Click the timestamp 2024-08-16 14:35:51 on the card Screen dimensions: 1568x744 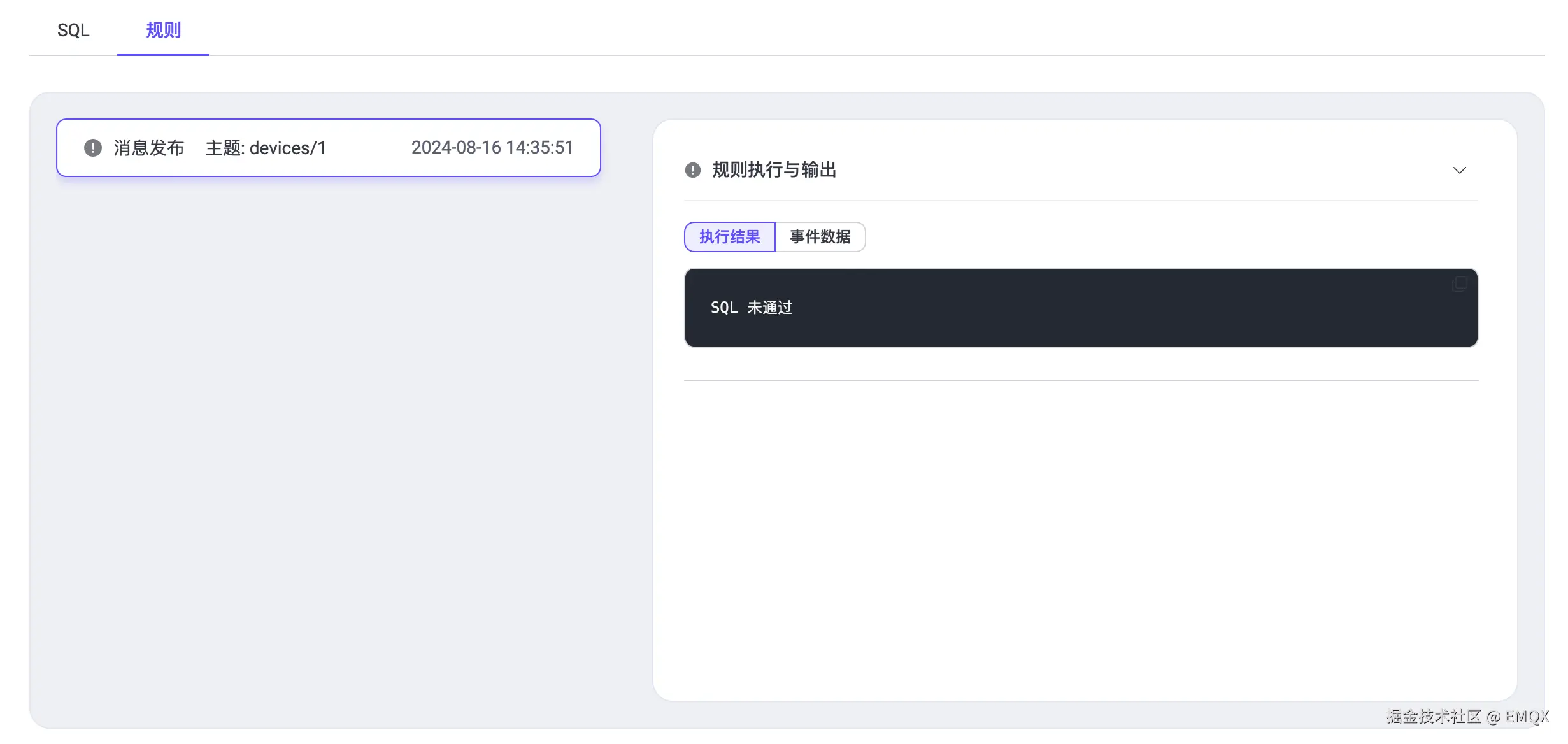coord(492,148)
